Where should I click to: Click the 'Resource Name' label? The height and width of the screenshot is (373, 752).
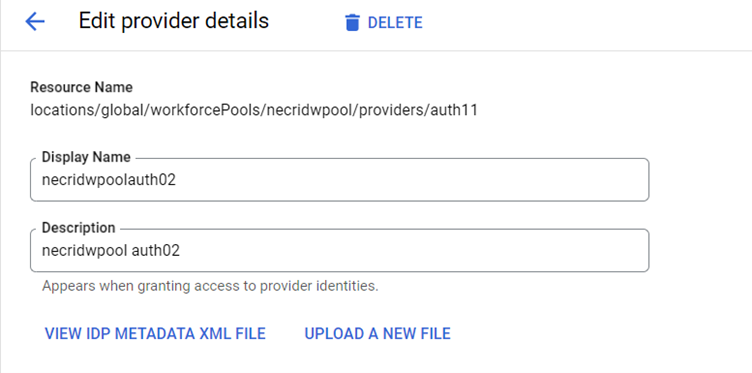(82, 87)
